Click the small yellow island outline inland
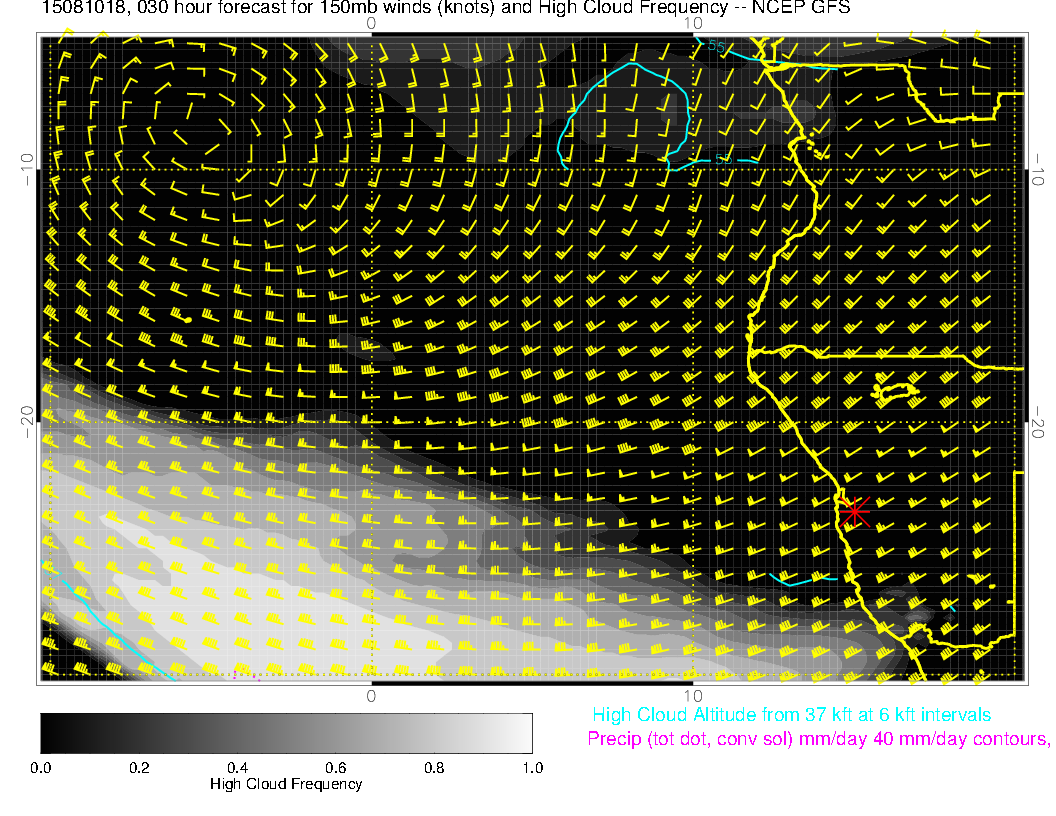Screen dimensions: 1056x816 [x=896, y=392]
